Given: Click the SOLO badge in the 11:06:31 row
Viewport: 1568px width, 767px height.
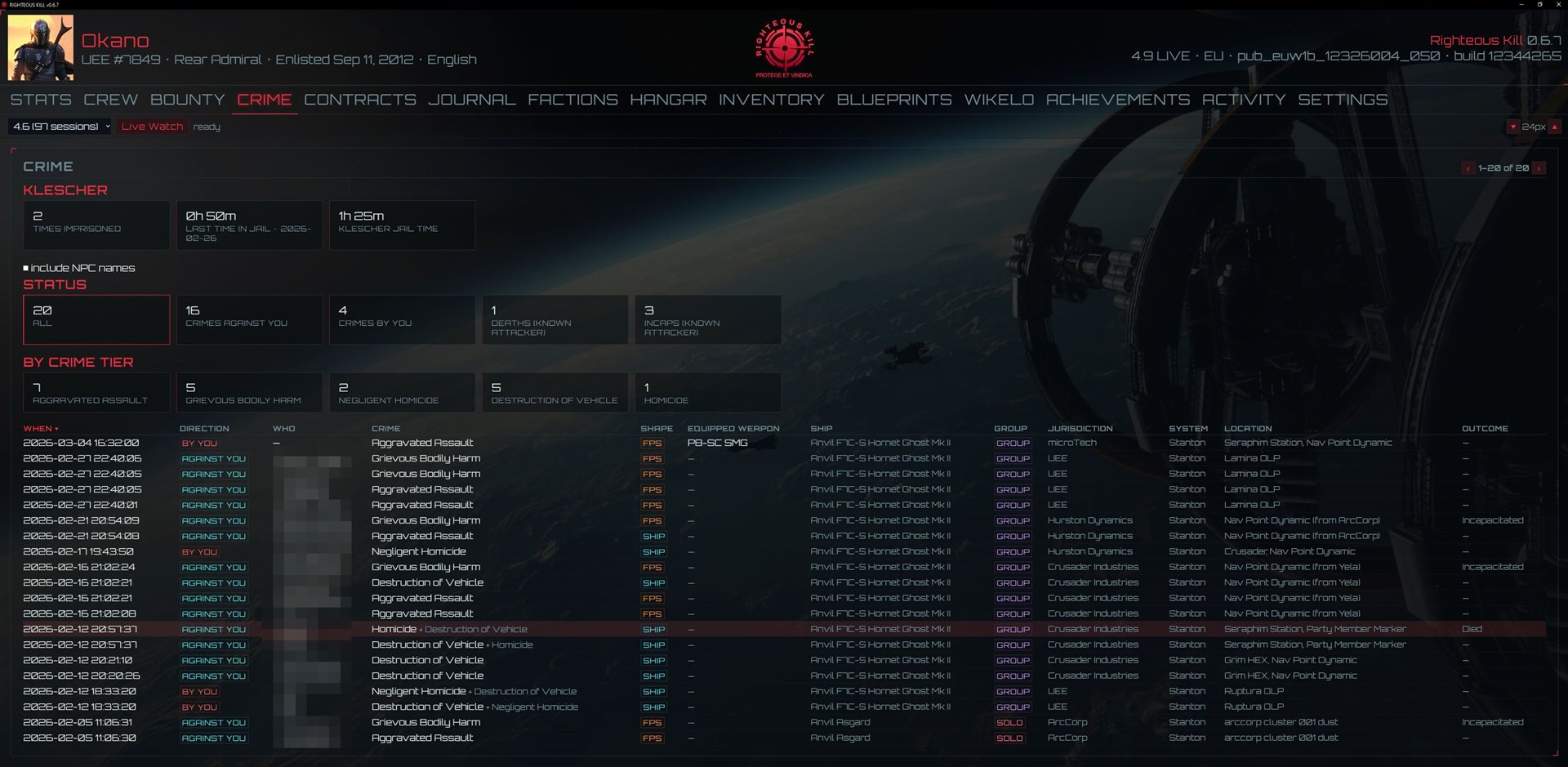Looking at the screenshot, I should (1009, 723).
